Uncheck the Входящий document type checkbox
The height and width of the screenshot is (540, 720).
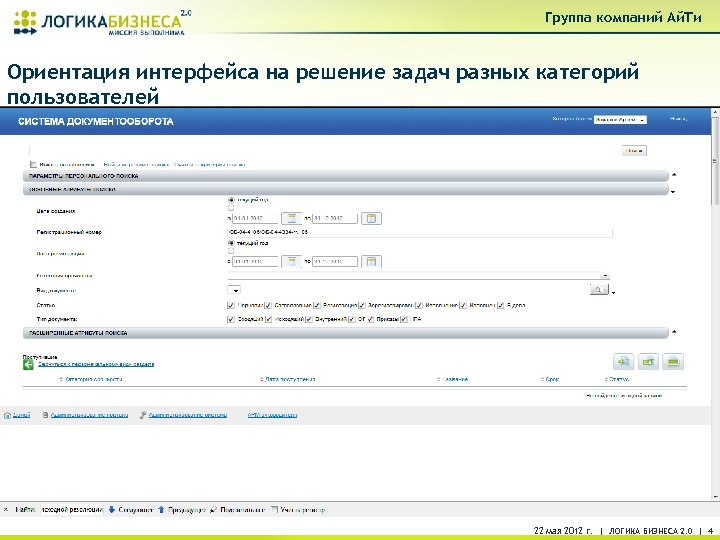pos(231,319)
